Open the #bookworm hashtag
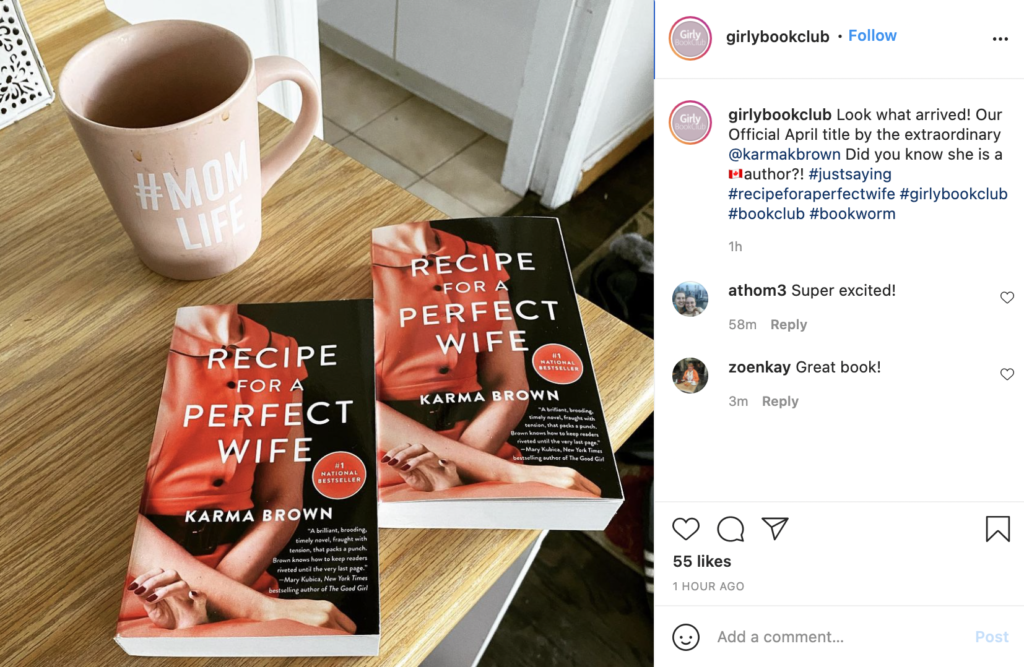 pyautogui.click(x=852, y=213)
